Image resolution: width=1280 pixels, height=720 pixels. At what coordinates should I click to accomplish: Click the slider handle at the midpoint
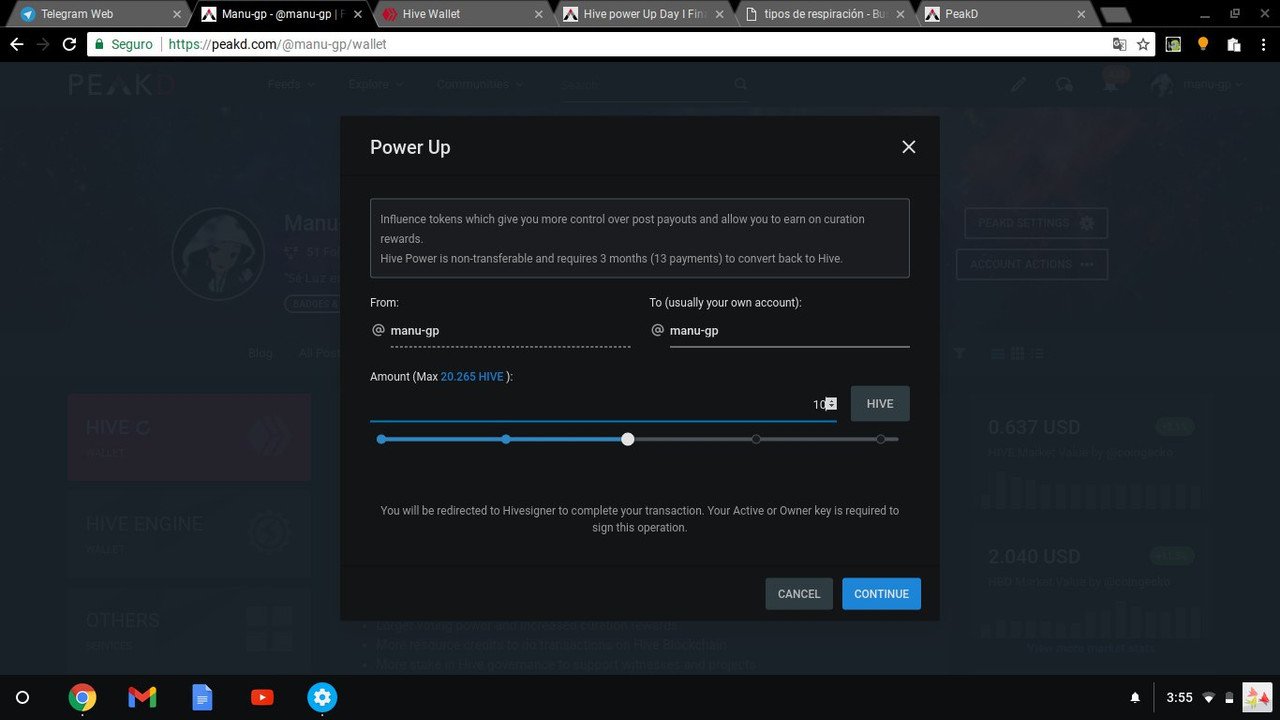point(627,439)
